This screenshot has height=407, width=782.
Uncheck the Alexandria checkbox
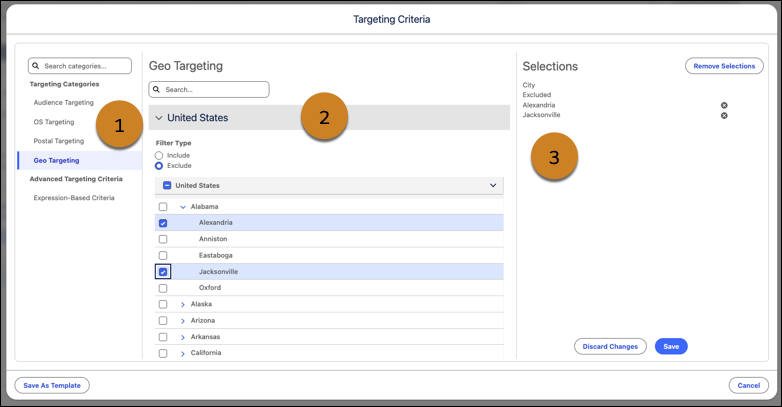click(163, 223)
